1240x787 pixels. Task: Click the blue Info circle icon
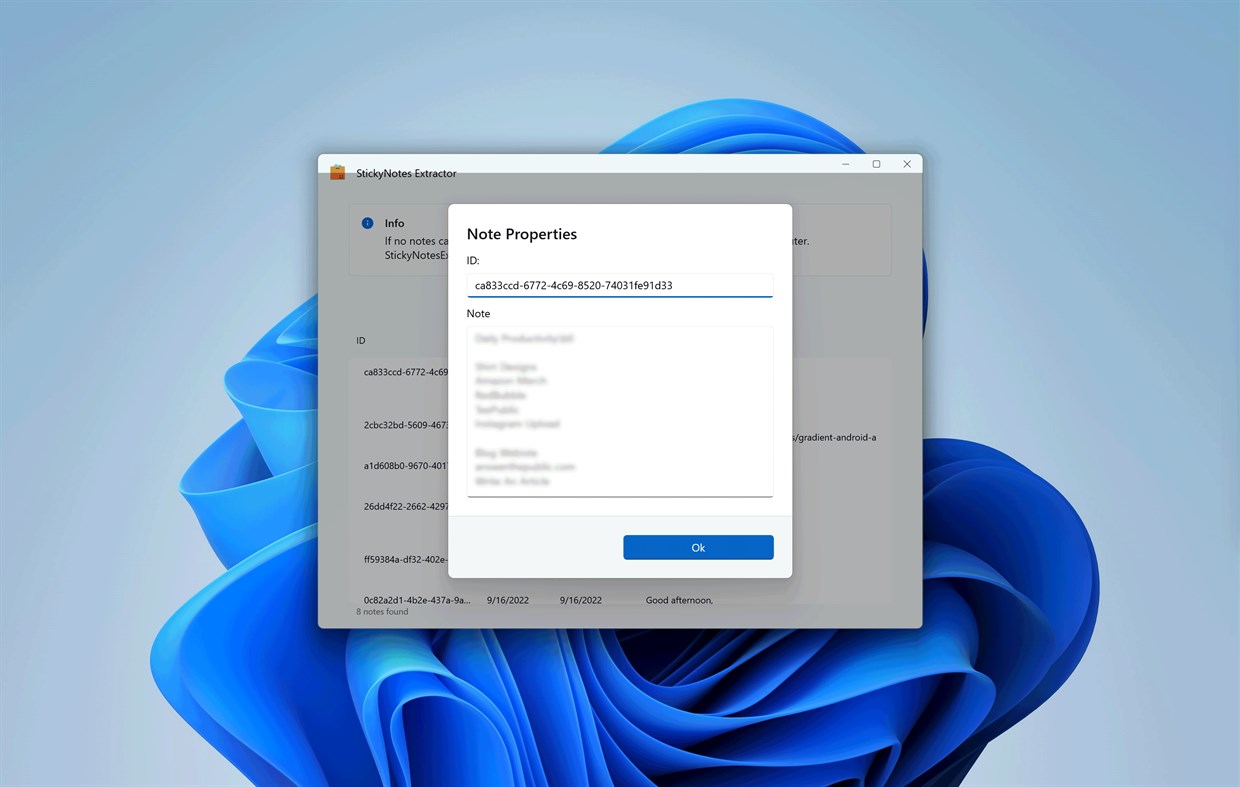click(367, 223)
